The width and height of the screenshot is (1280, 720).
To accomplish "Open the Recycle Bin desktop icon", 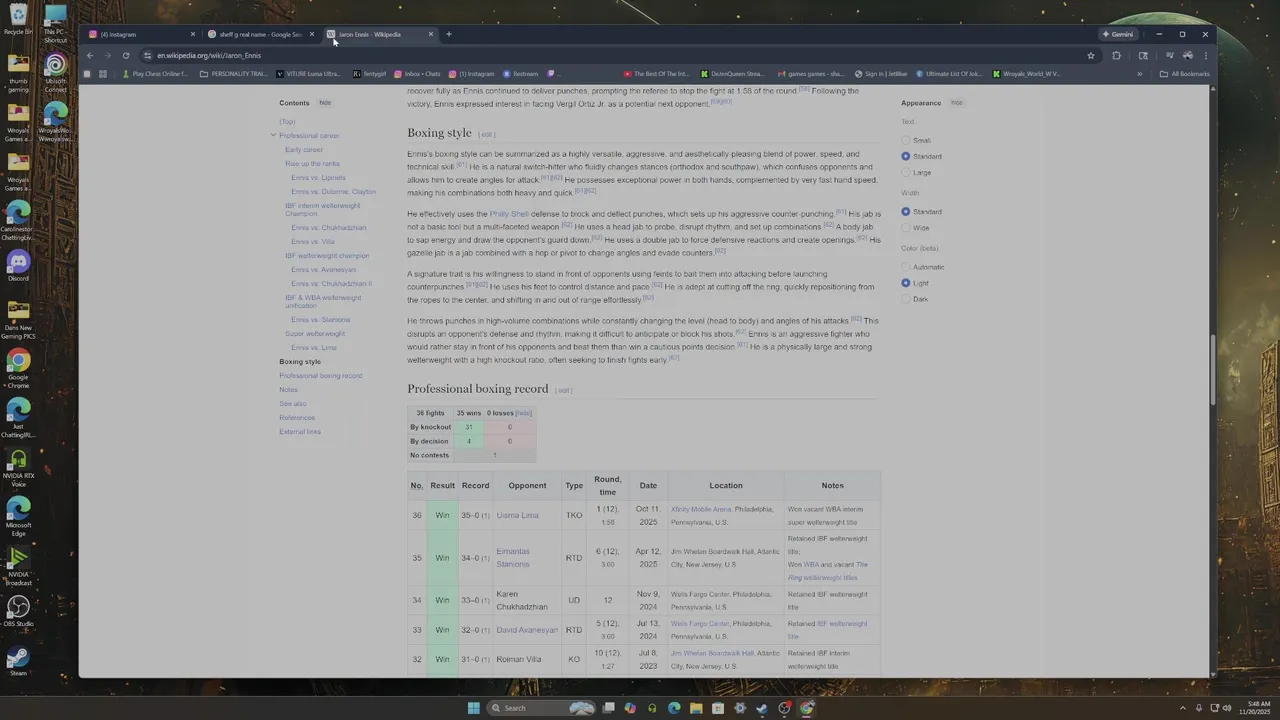I will (x=18, y=20).
